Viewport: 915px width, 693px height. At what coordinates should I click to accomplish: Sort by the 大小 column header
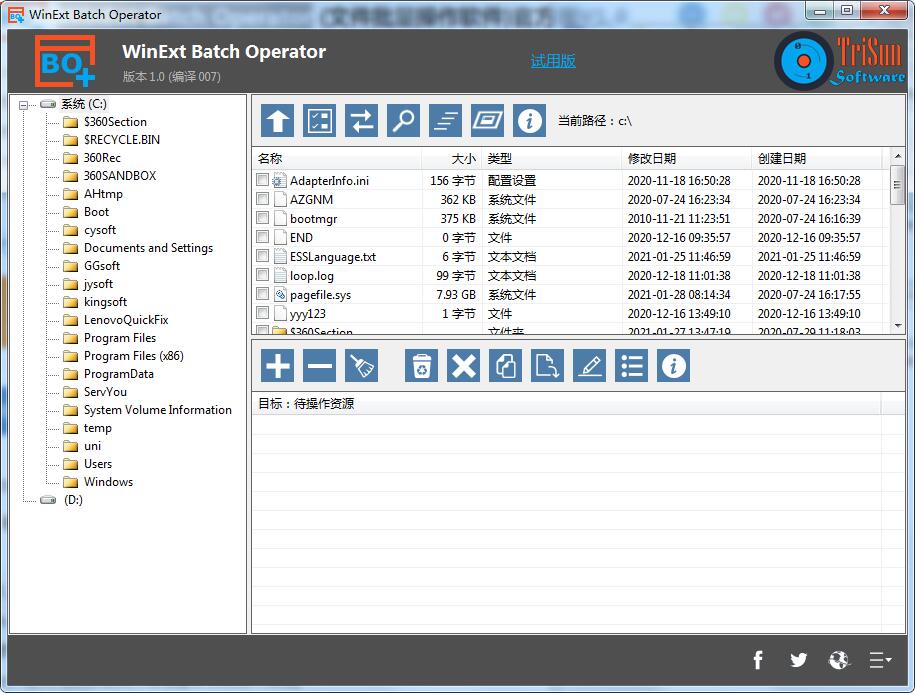click(x=452, y=159)
